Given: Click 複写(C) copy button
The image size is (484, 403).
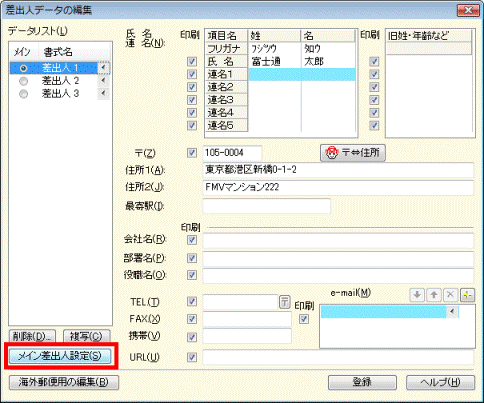Looking at the screenshot, I should coord(86,336).
